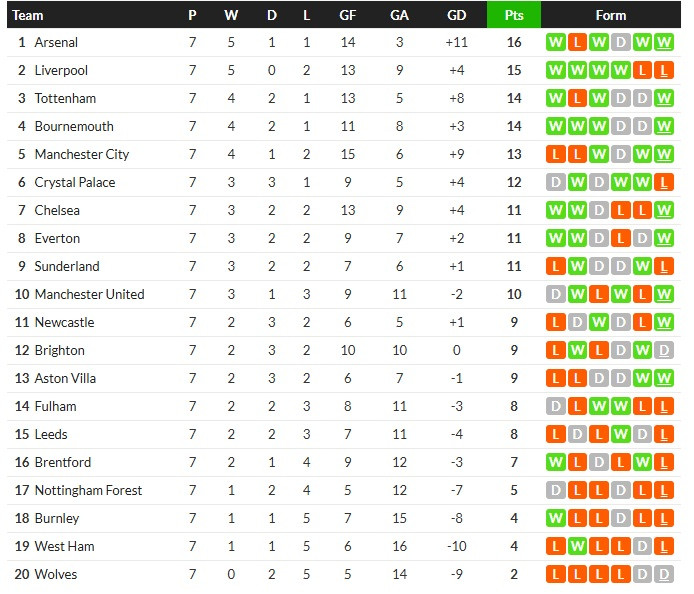Image resolution: width=694 pixels, height=594 pixels.
Task: Click the GA column header
Action: click(399, 15)
